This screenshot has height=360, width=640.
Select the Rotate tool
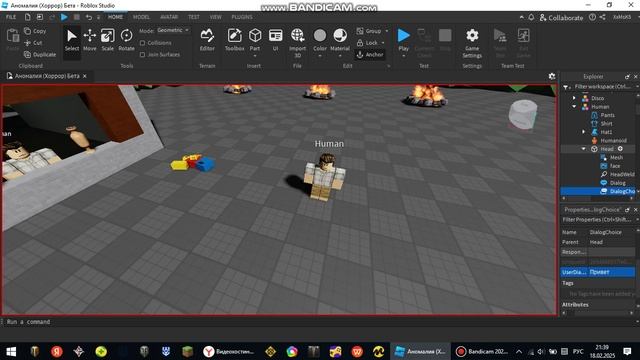point(126,40)
